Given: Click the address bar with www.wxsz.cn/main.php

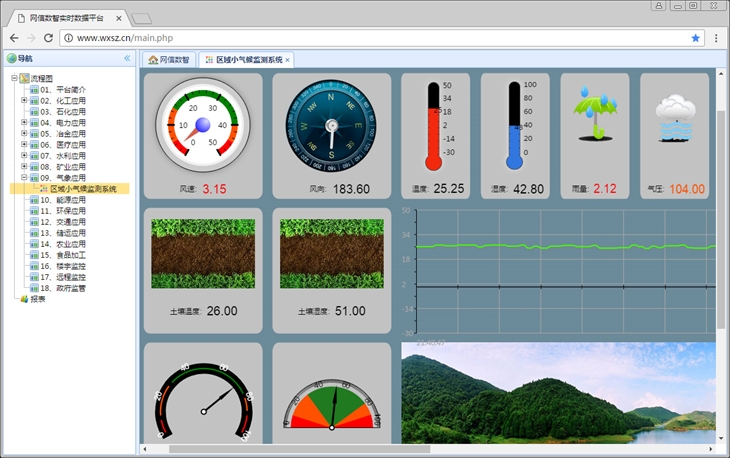Looking at the screenshot, I should (381, 38).
